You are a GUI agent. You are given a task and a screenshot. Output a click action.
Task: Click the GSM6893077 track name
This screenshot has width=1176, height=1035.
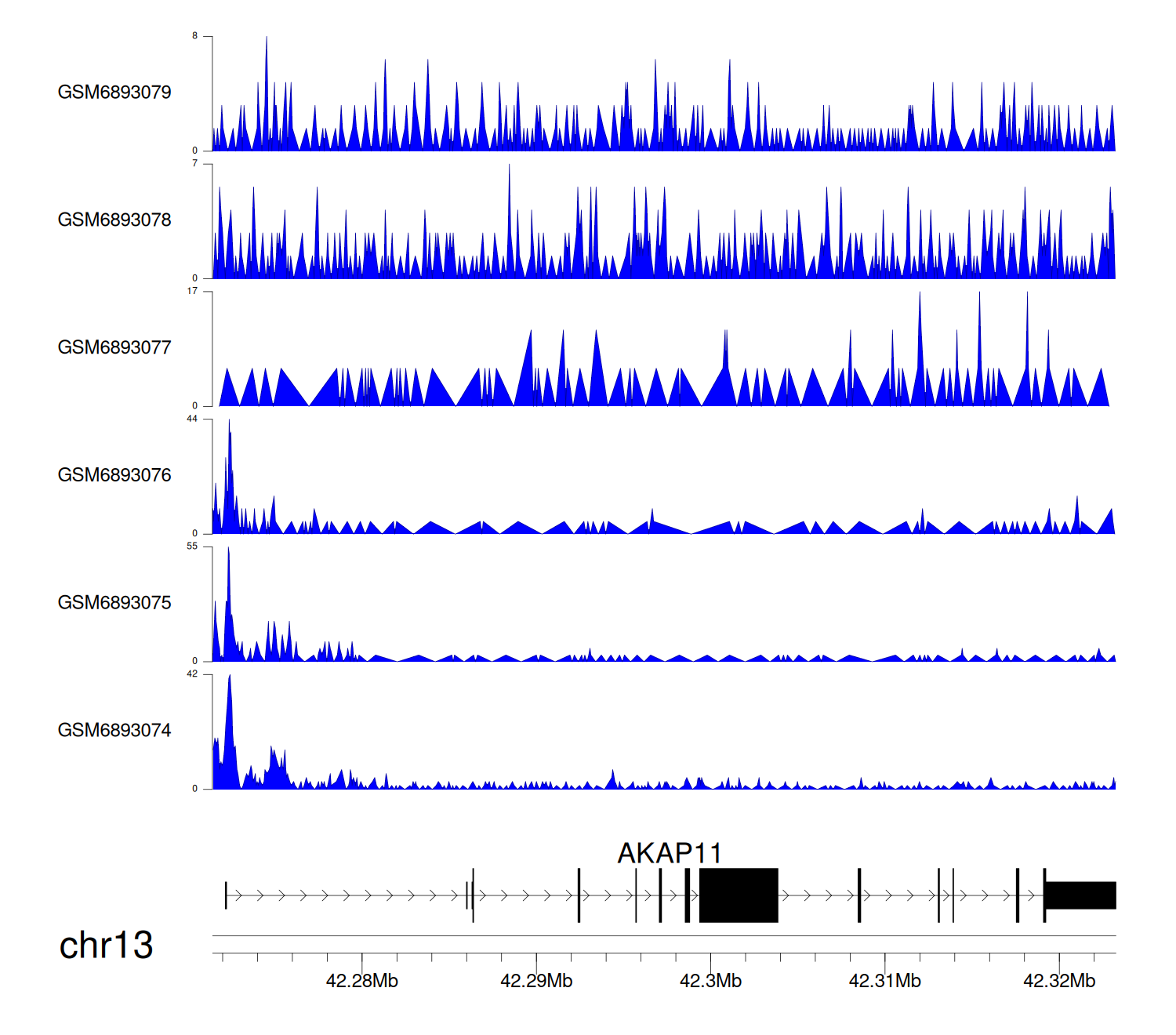coord(114,348)
